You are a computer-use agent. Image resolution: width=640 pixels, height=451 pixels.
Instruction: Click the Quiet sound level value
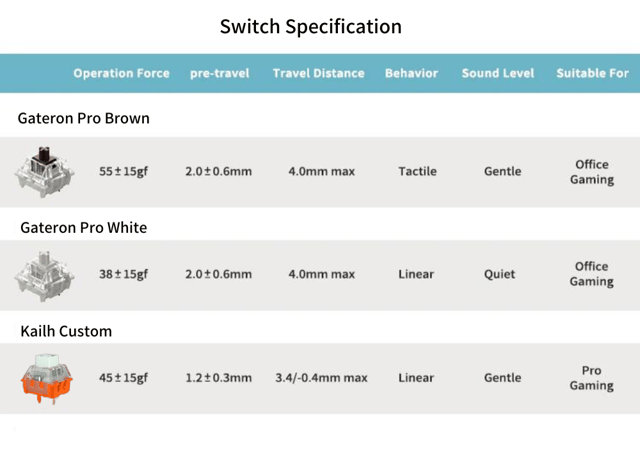500,274
